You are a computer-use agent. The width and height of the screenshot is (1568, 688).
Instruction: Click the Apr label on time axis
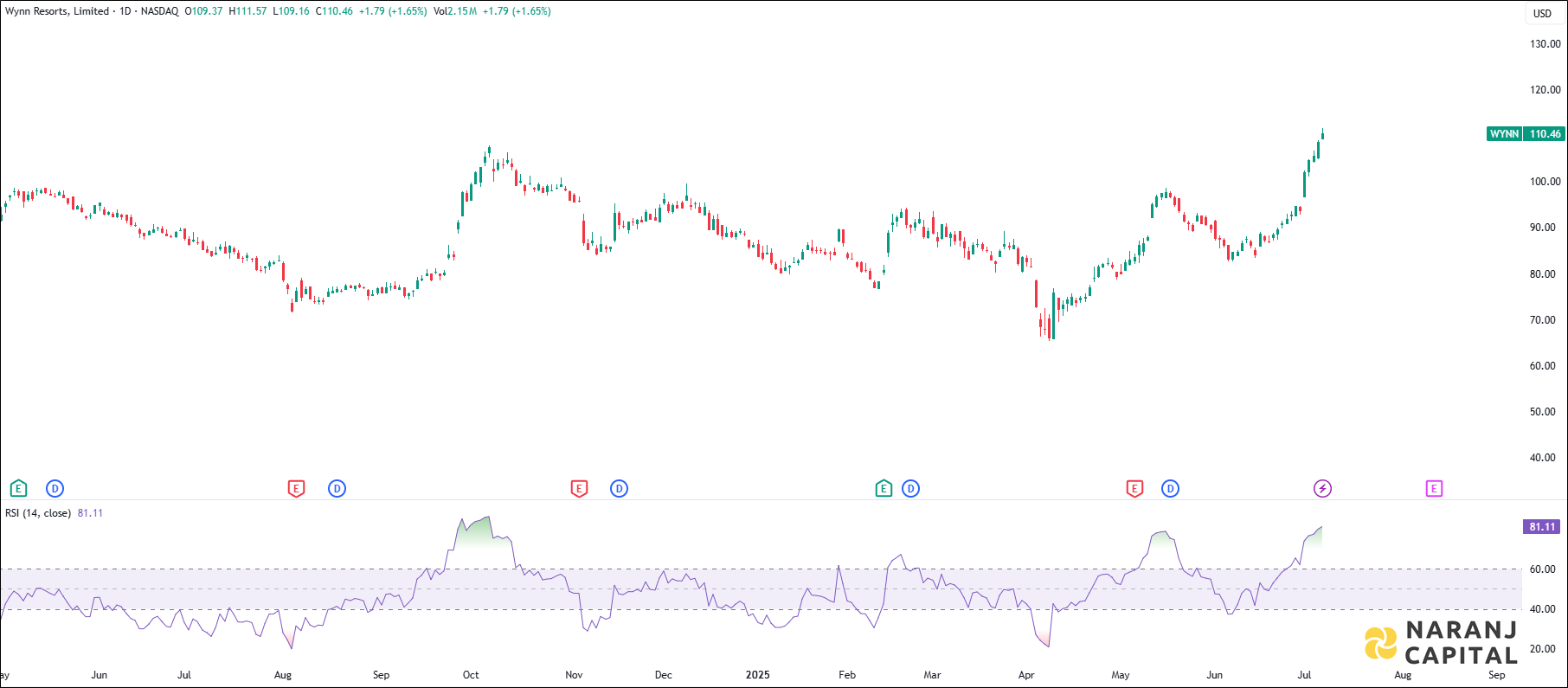pyautogui.click(x=1026, y=675)
